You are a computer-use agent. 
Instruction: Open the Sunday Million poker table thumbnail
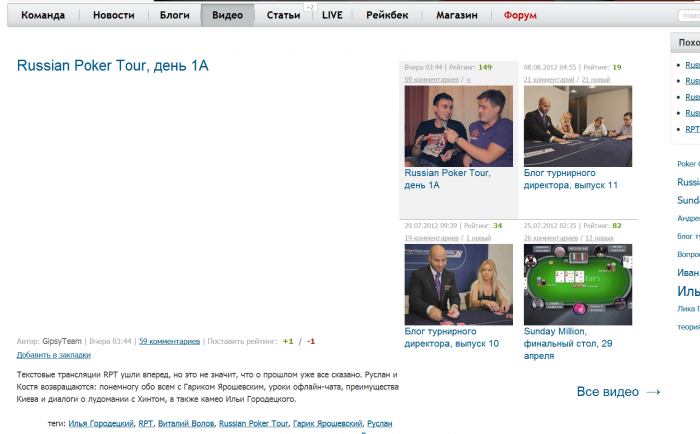tap(578, 284)
